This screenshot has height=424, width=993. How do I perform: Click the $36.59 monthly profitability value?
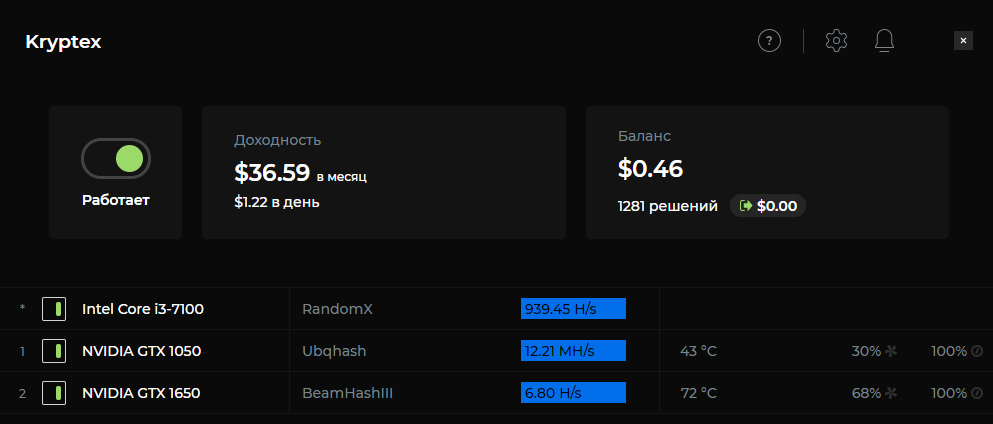[x=272, y=172]
